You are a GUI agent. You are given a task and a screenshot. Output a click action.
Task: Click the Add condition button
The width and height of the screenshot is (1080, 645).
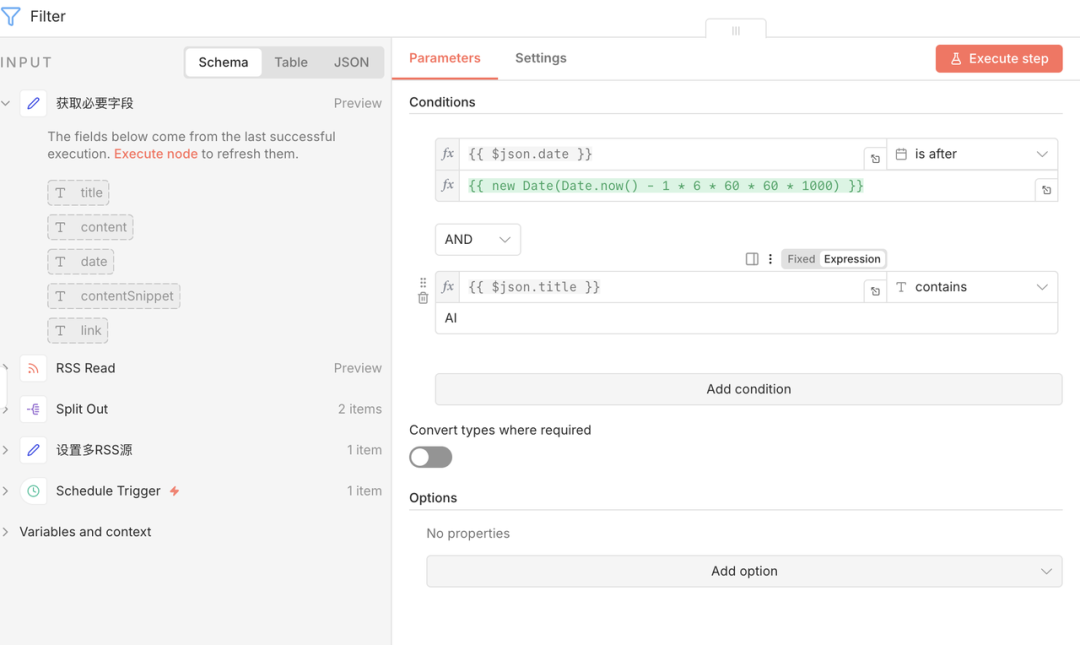(x=748, y=389)
